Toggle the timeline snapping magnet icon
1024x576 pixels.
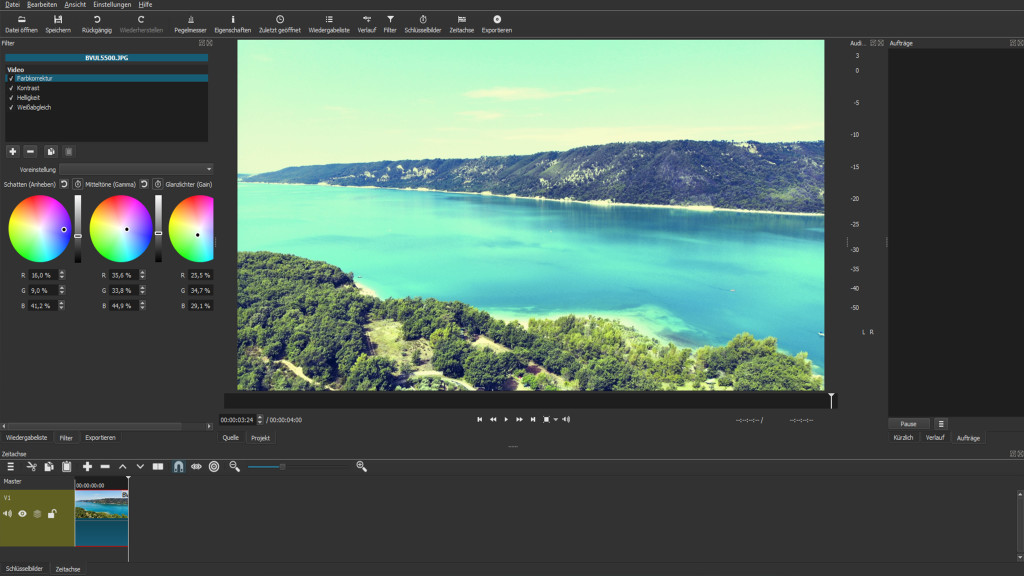point(178,466)
